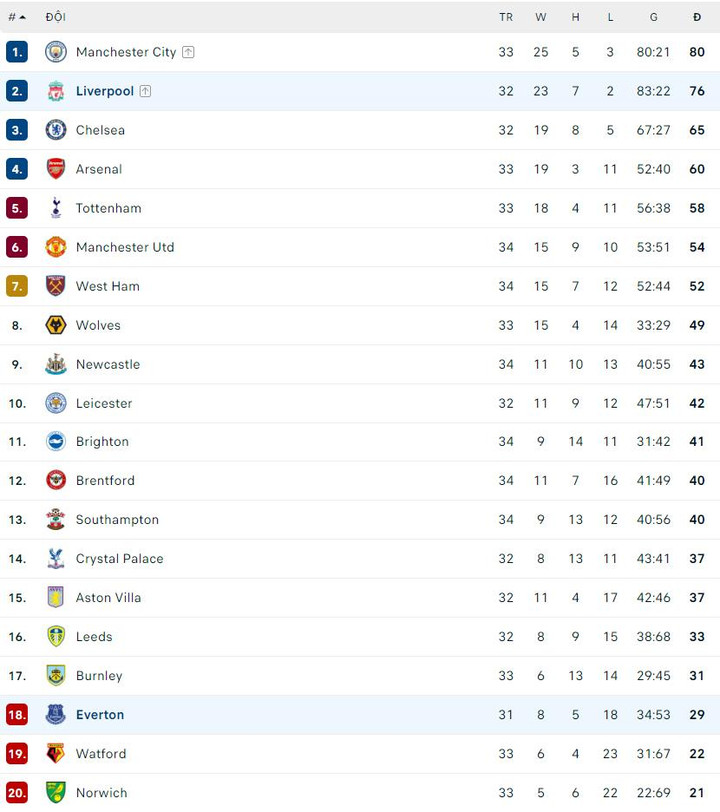720x812 pixels.
Task: Click rank badge number 1
Action: pyautogui.click(x=17, y=52)
